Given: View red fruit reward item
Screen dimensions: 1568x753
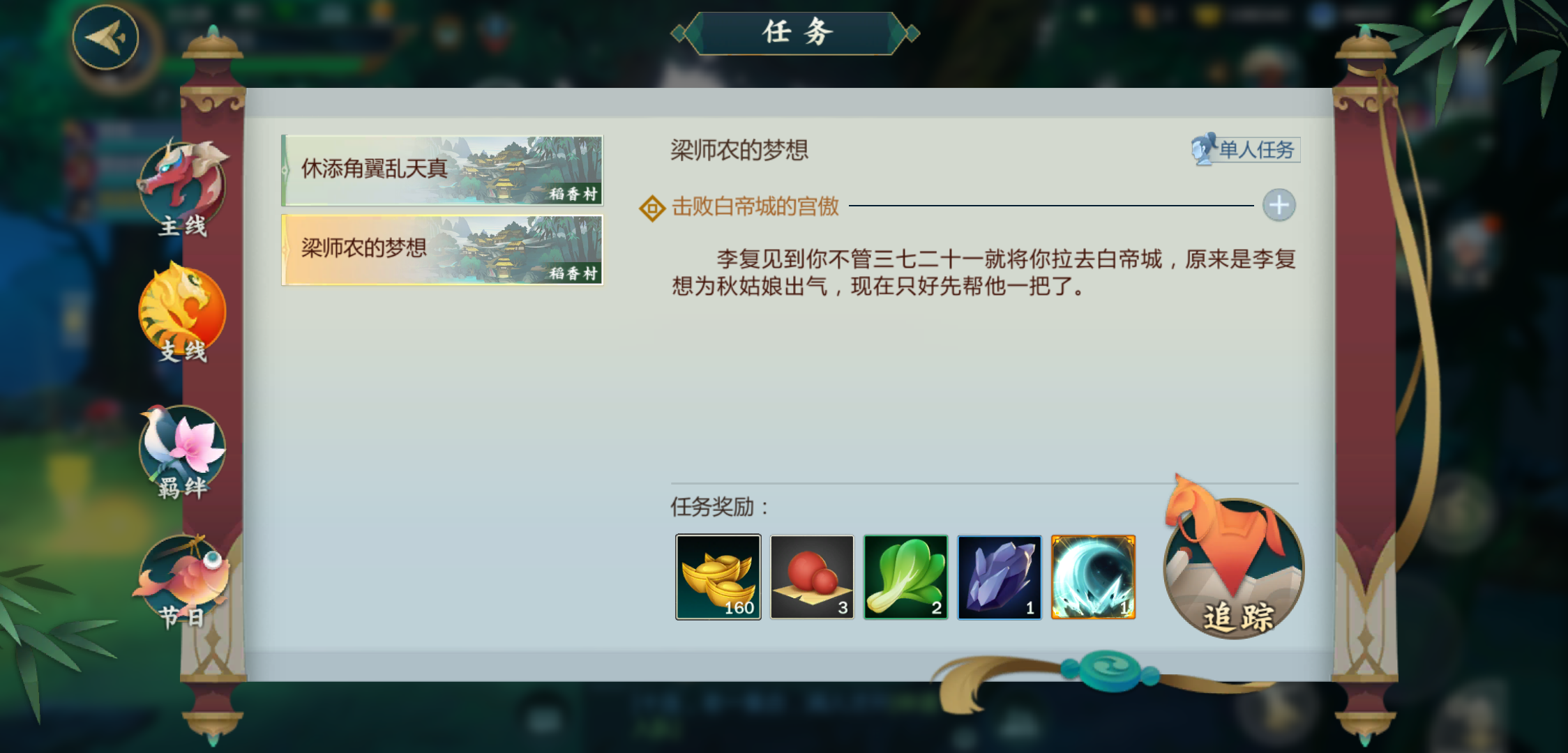Looking at the screenshot, I should 812,577.
